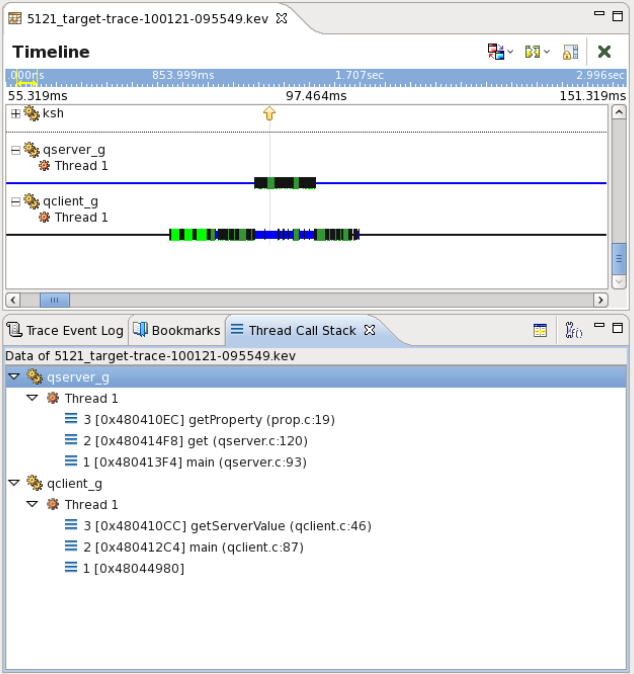Click the yellow split display icon in Timeline toolbar
Image resolution: width=634 pixels, height=674 pixels.
(532, 52)
